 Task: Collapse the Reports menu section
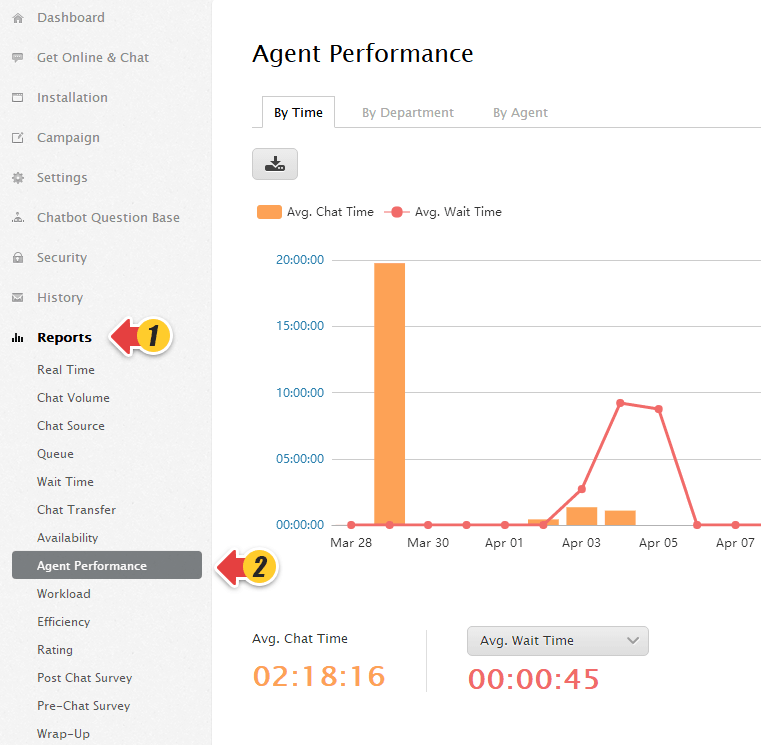[64, 338]
